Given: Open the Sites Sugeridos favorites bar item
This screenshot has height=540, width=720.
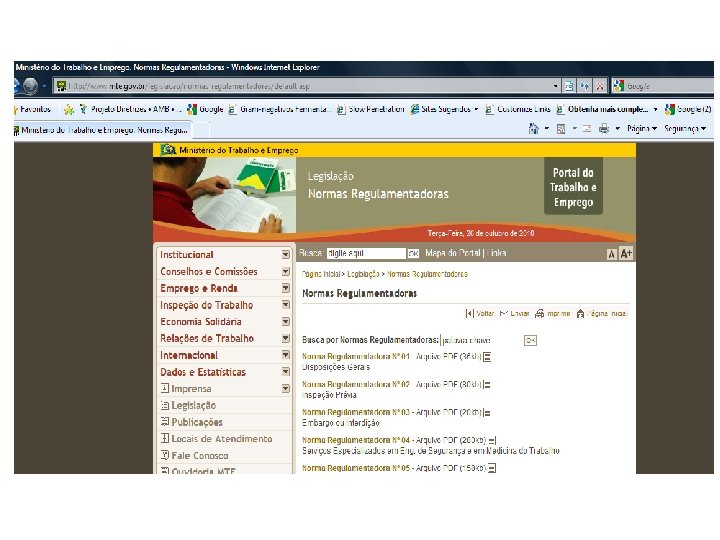Looking at the screenshot, I should point(444,109).
